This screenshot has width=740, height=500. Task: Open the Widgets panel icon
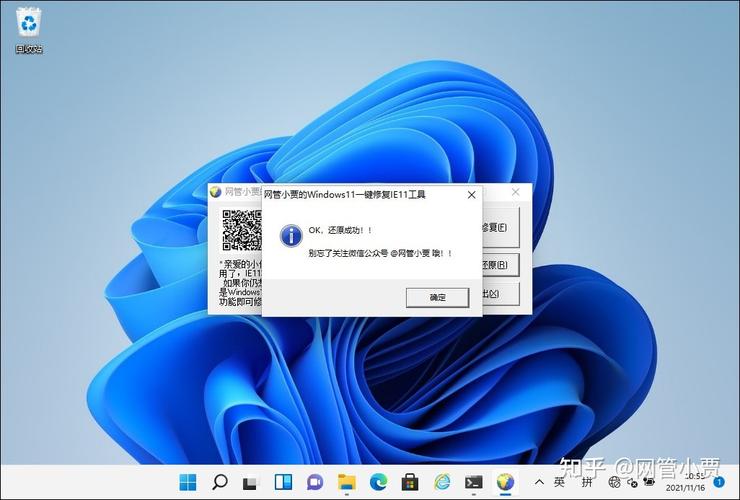(x=283, y=482)
